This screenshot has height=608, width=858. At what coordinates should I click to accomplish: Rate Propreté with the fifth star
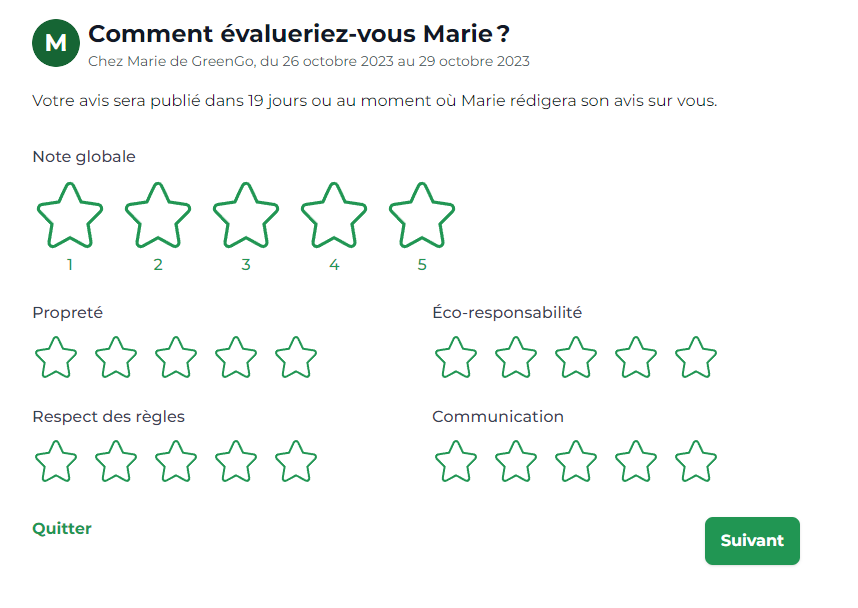click(296, 357)
